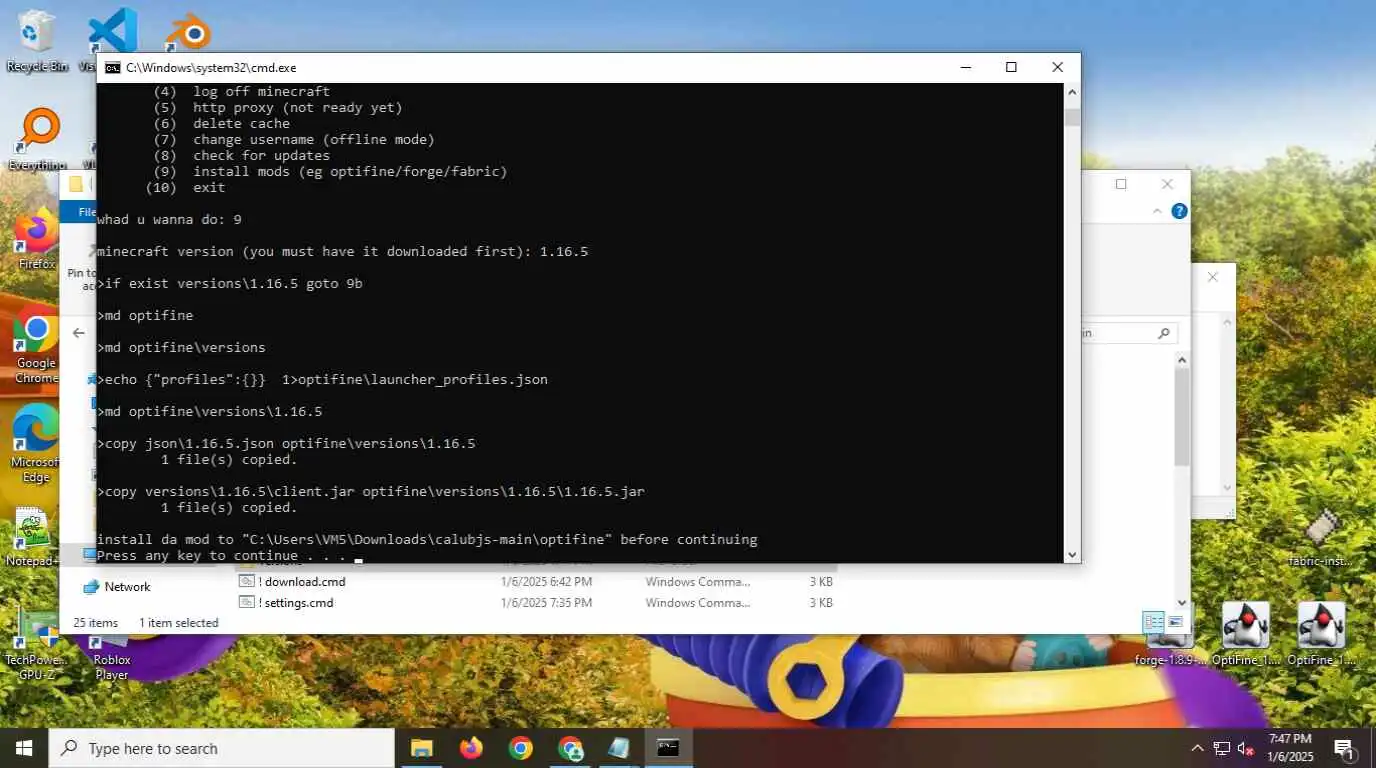This screenshot has height=768, width=1376.
Task: Click the taskbar search box
Action: (221, 748)
